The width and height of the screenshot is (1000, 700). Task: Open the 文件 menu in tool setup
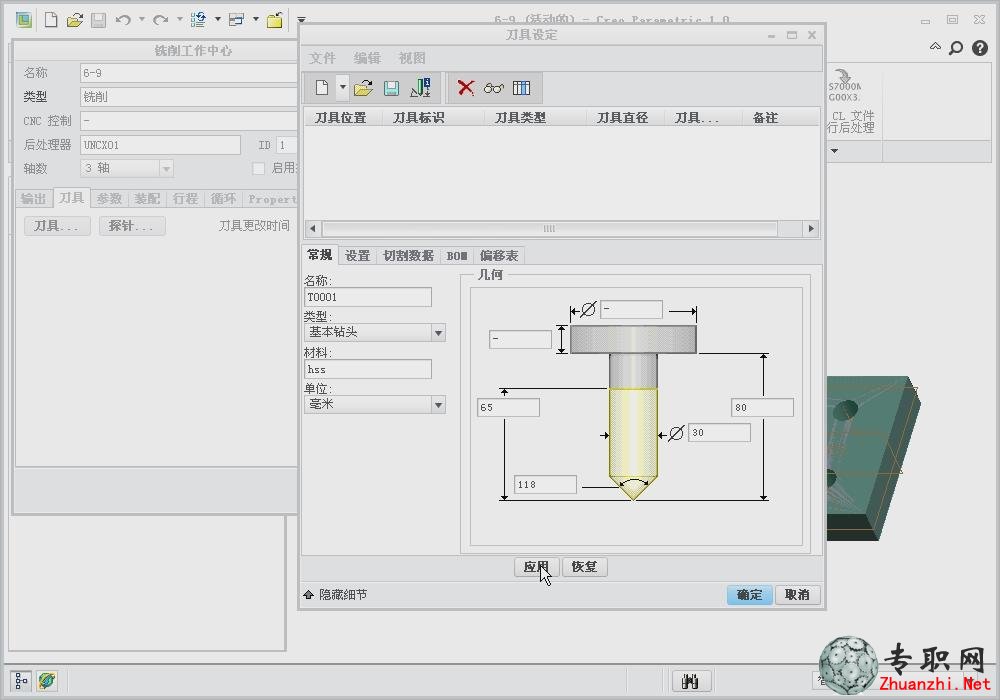pos(322,58)
